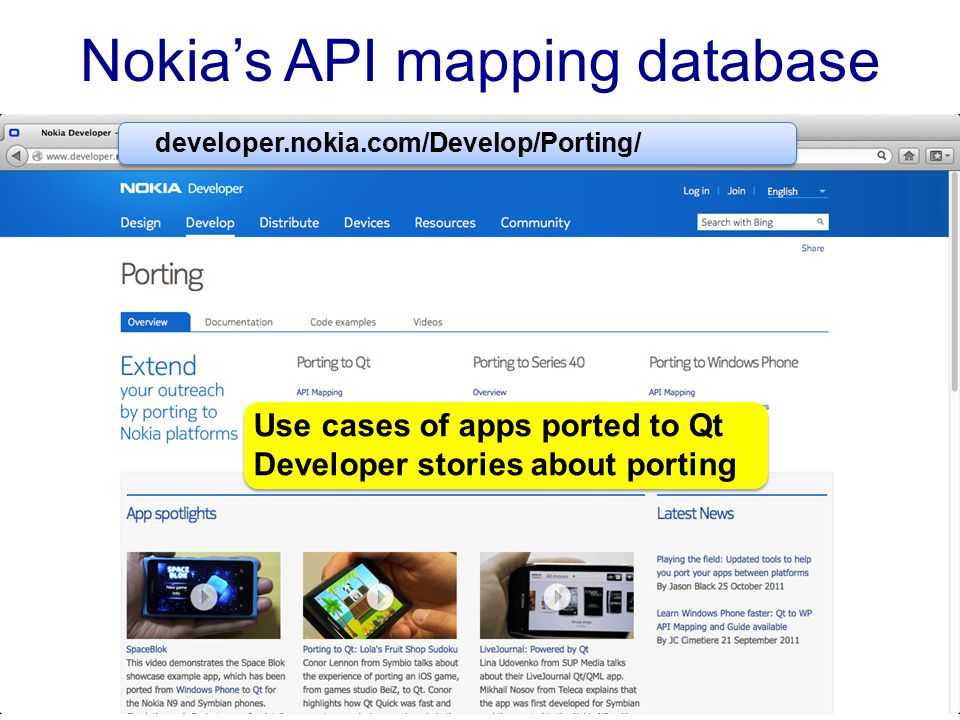Play the Lola's Fruit Shop Sudoku video
The image size is (960, 720).
pyautogui.click(x=380, y=595)
